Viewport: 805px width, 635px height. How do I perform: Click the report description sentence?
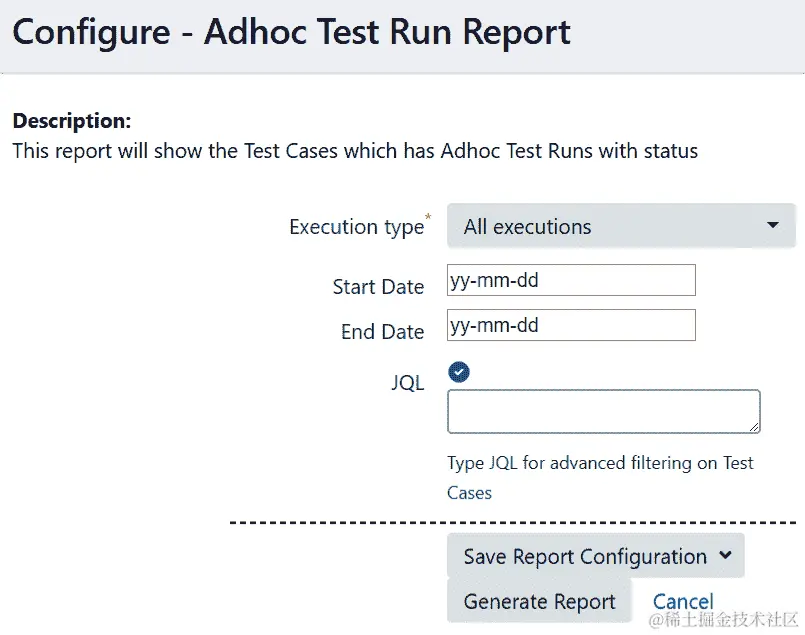tap(354, 152)
